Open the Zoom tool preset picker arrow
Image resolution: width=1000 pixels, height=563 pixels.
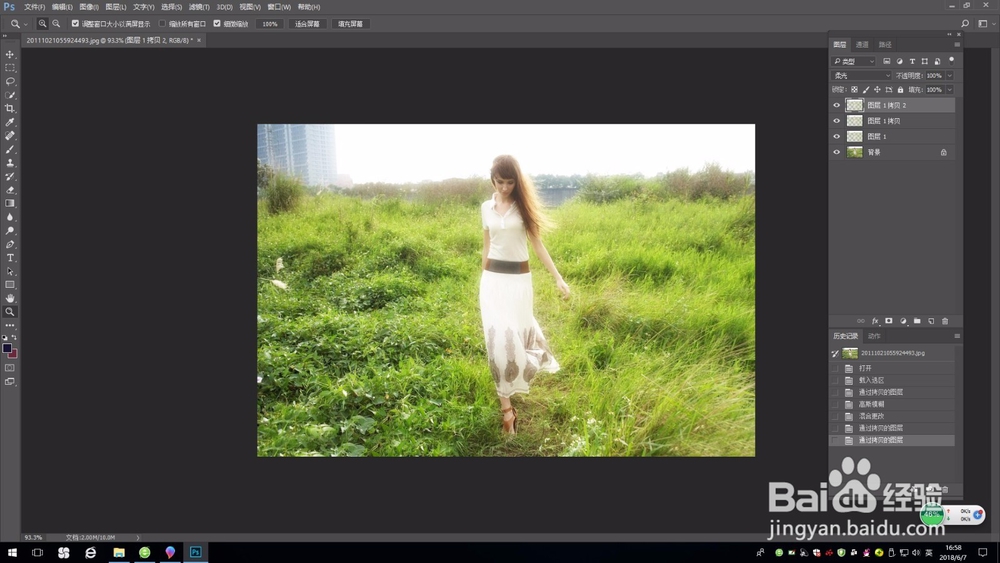26,24
